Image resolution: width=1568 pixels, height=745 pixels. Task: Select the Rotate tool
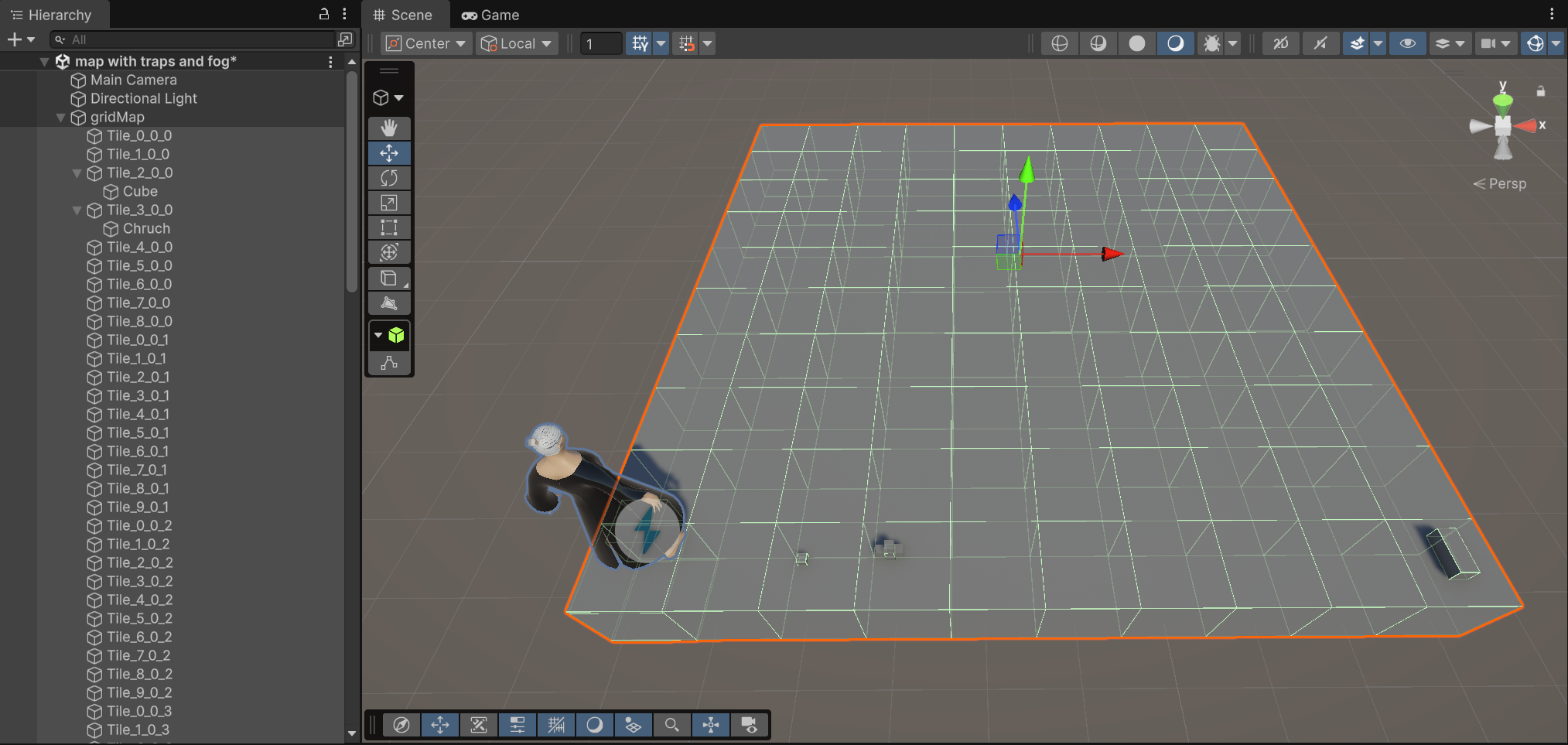(389, 178)
